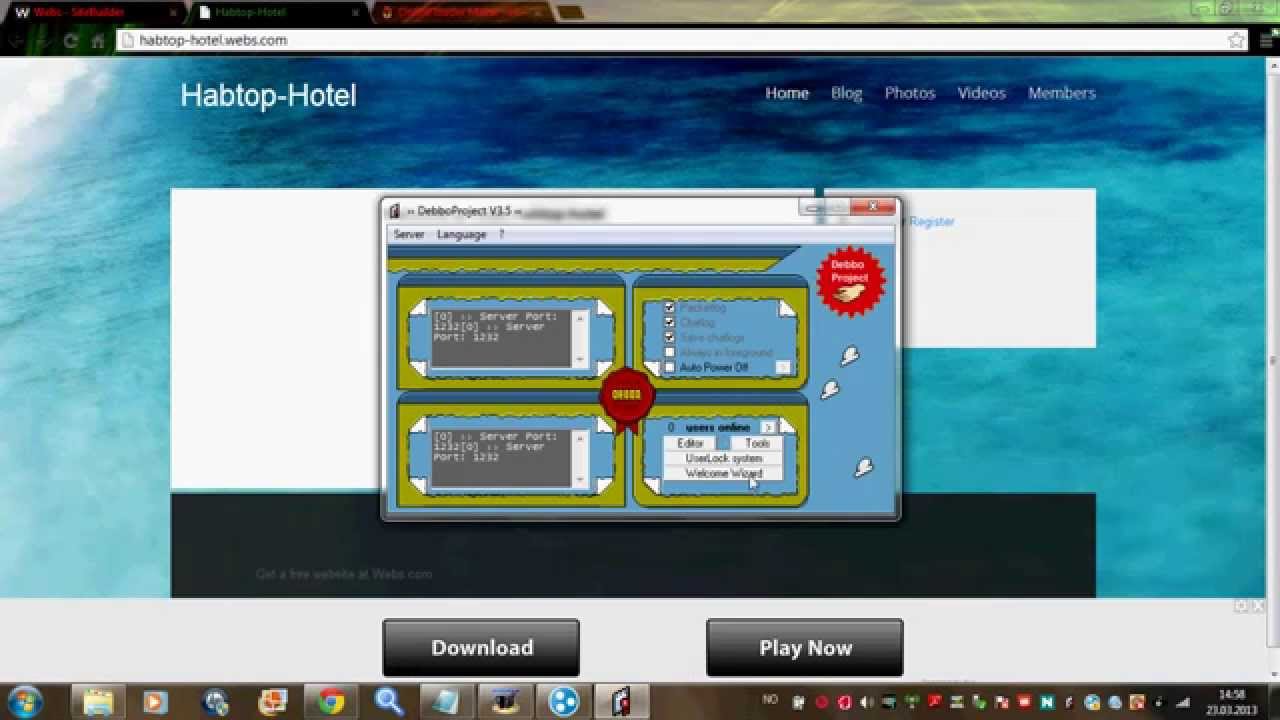This screenshot has width=1280, height=720.
Task: Click the blue circular taskbar icon
Action: point(564,702)
